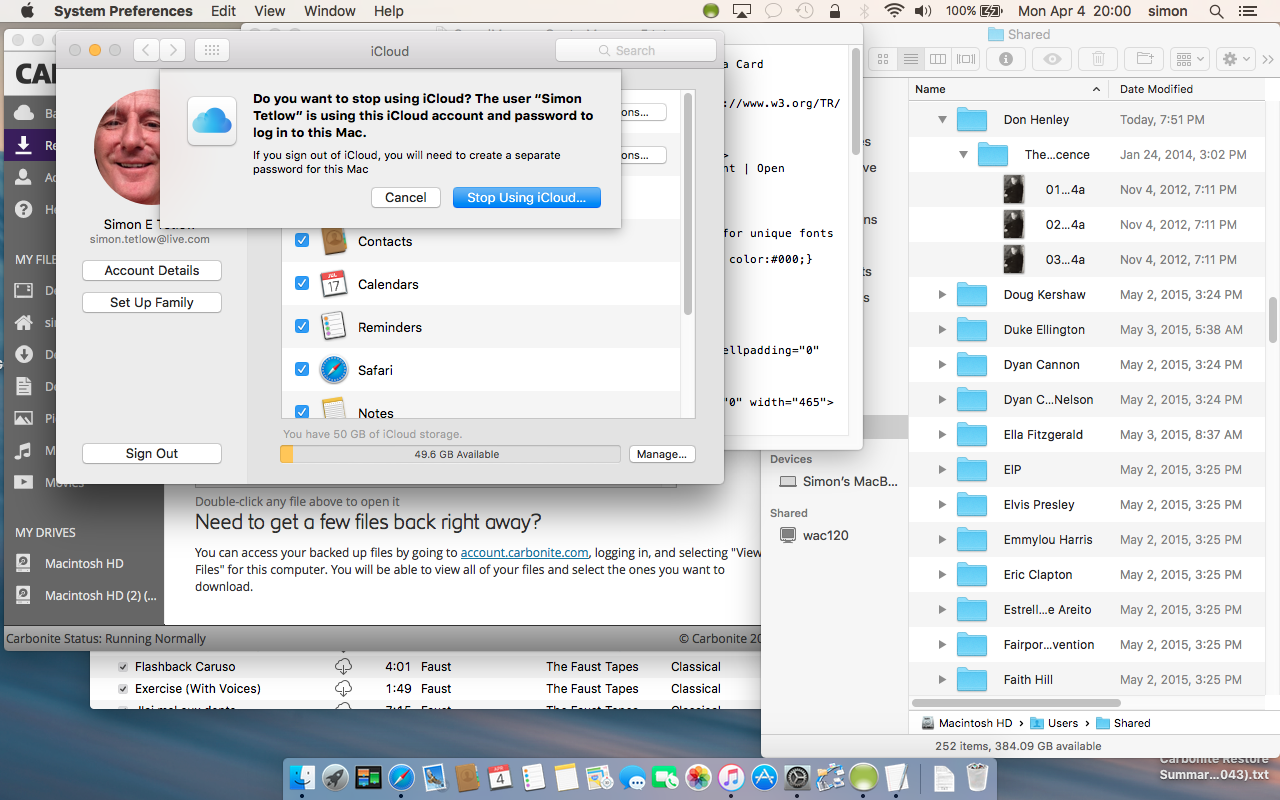The image size is (1280, 800).
Task: Click the Wi-Fi status icon
Action: 894,11
